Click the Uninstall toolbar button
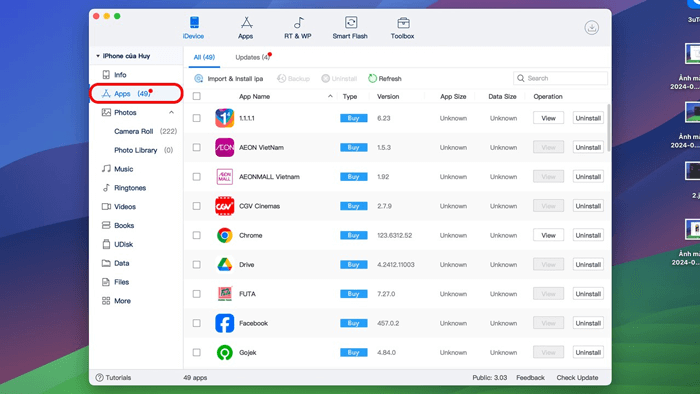Viewport: 700px width, 394px height. [339, 79]
